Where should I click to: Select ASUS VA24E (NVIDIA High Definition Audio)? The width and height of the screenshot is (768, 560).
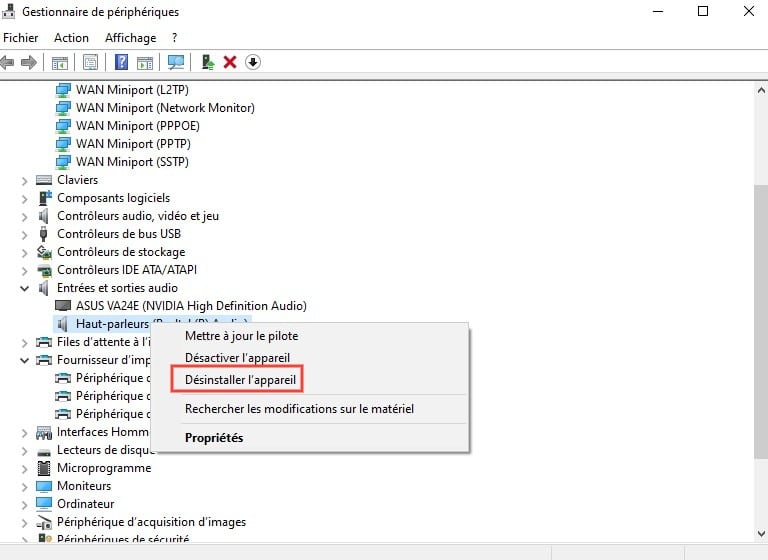pyautogui.click(x=191, y=306)
